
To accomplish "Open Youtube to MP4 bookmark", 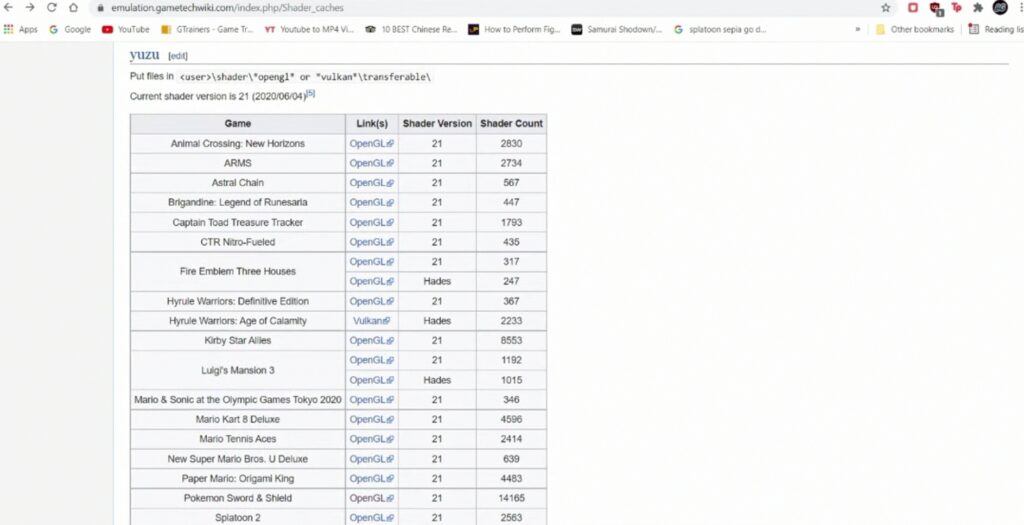I will click(x=309, y=29).
